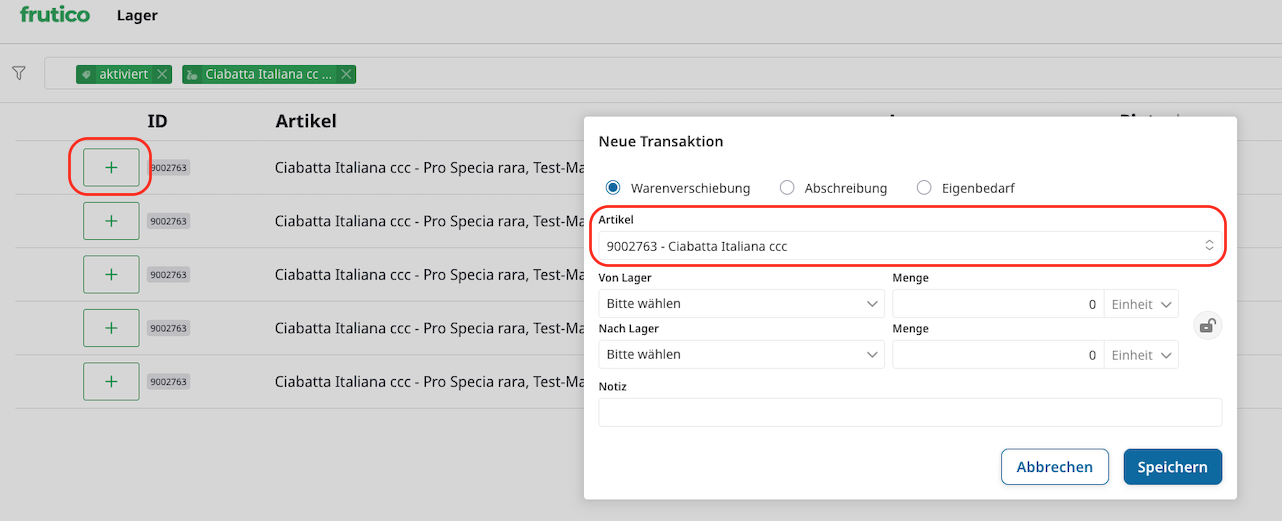The image size is (1282, 521).
Task: Open the Artikel selection dropdown
Action: (908, 246)
